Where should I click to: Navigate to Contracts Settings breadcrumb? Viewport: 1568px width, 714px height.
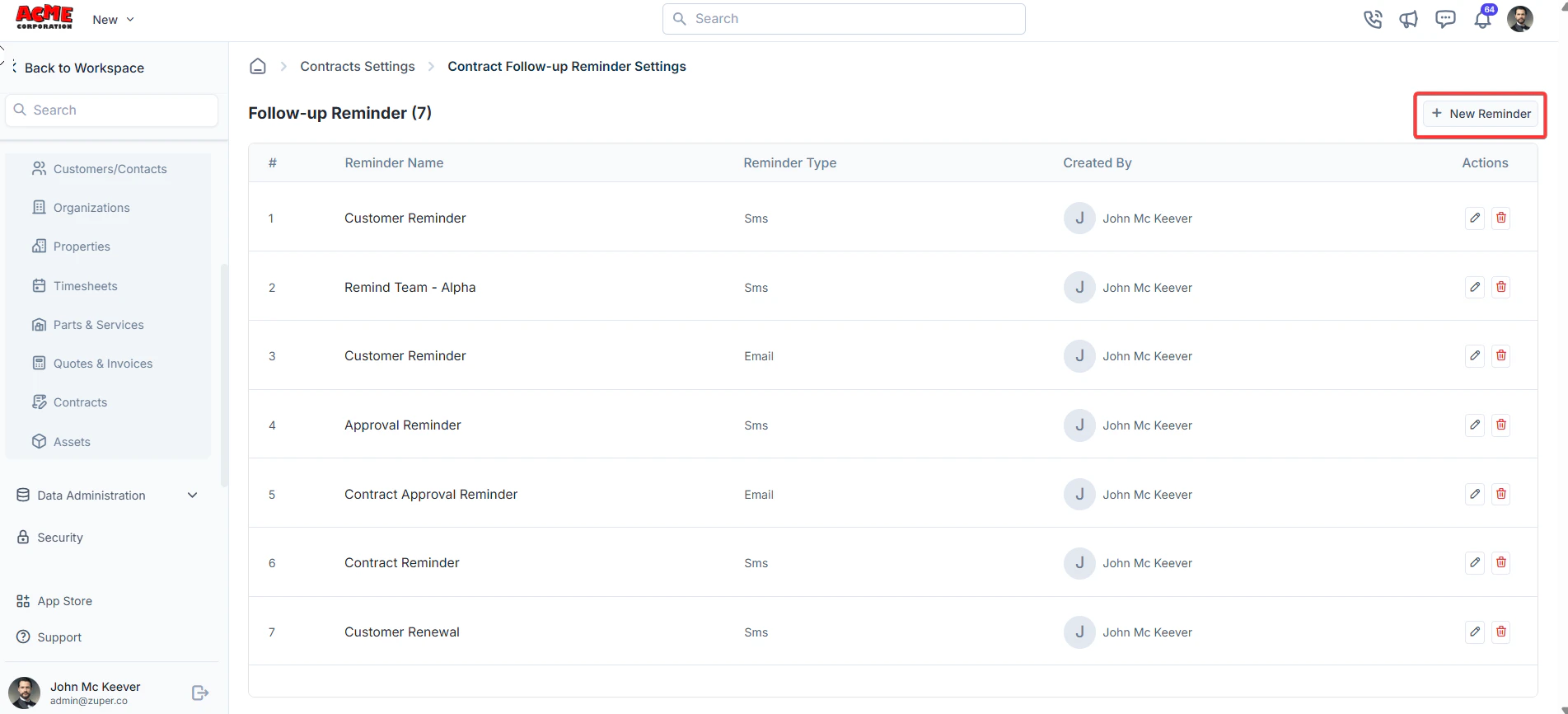click(x=358, y=66)
